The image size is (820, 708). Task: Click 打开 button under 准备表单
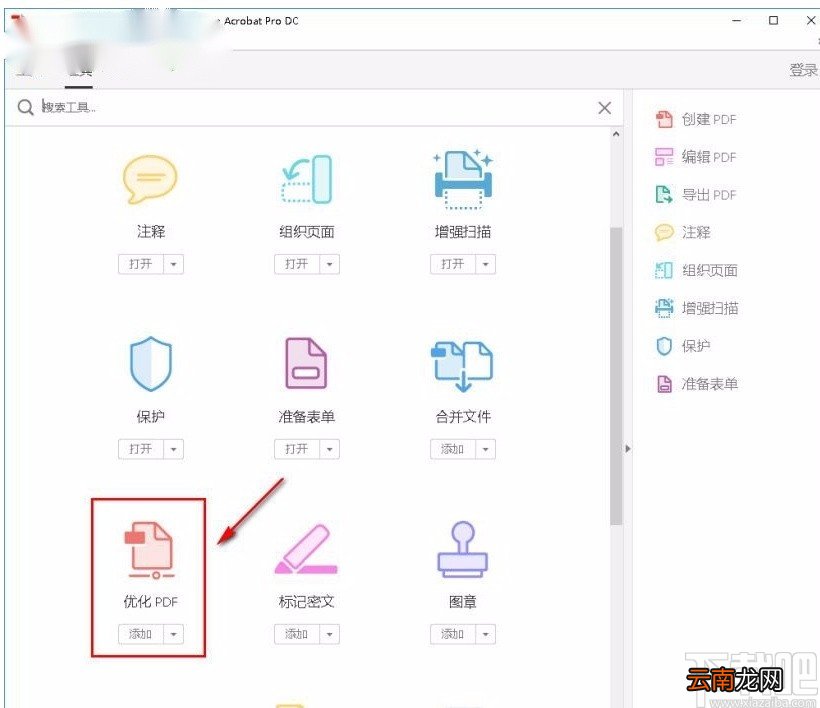point(297,449)
